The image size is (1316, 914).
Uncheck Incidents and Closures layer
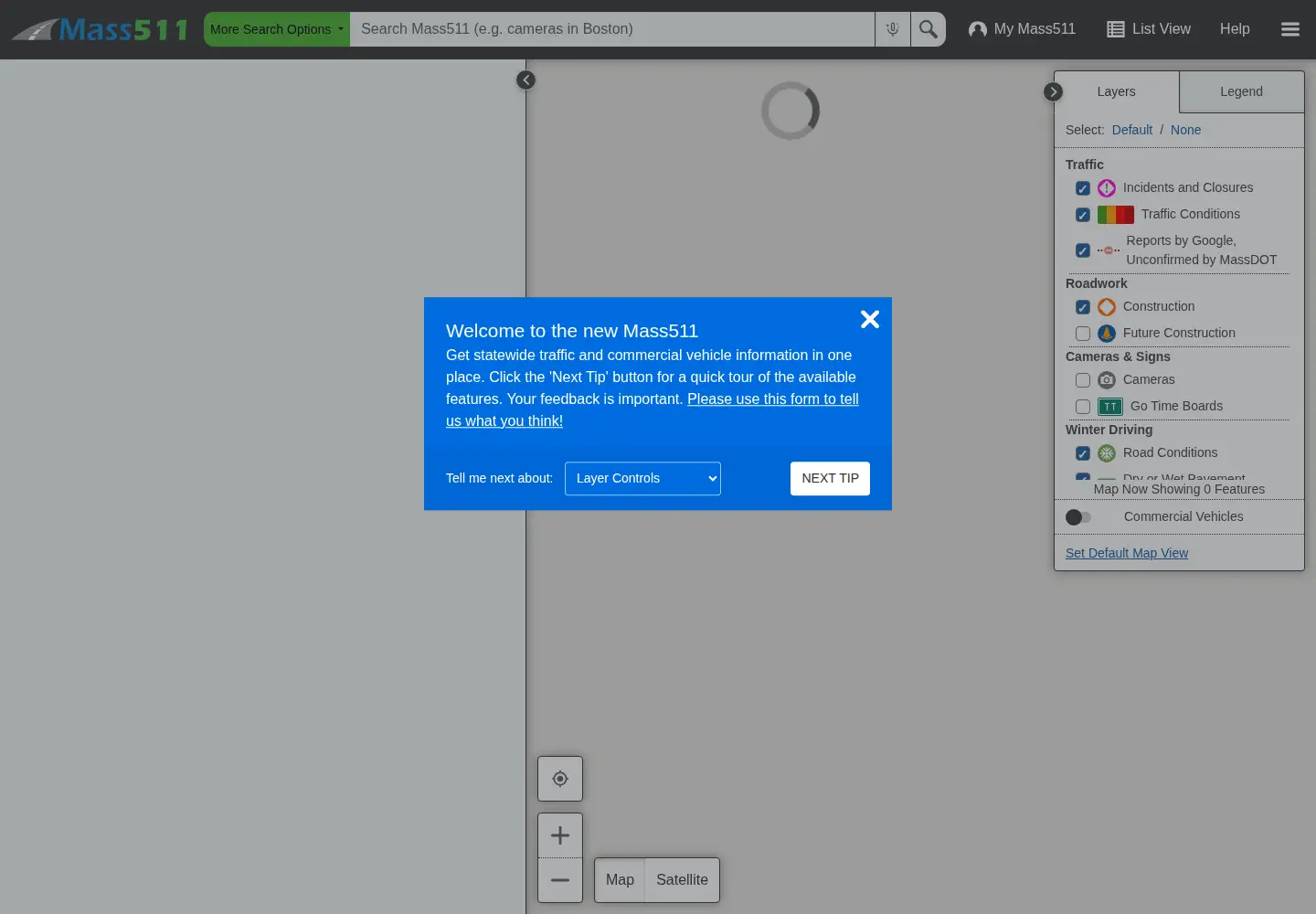pos(1083,188)
